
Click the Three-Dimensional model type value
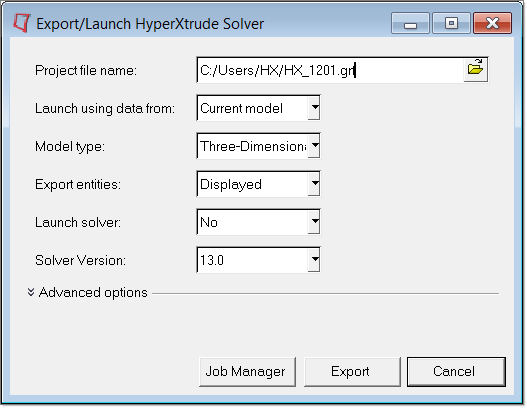point(252,146)
